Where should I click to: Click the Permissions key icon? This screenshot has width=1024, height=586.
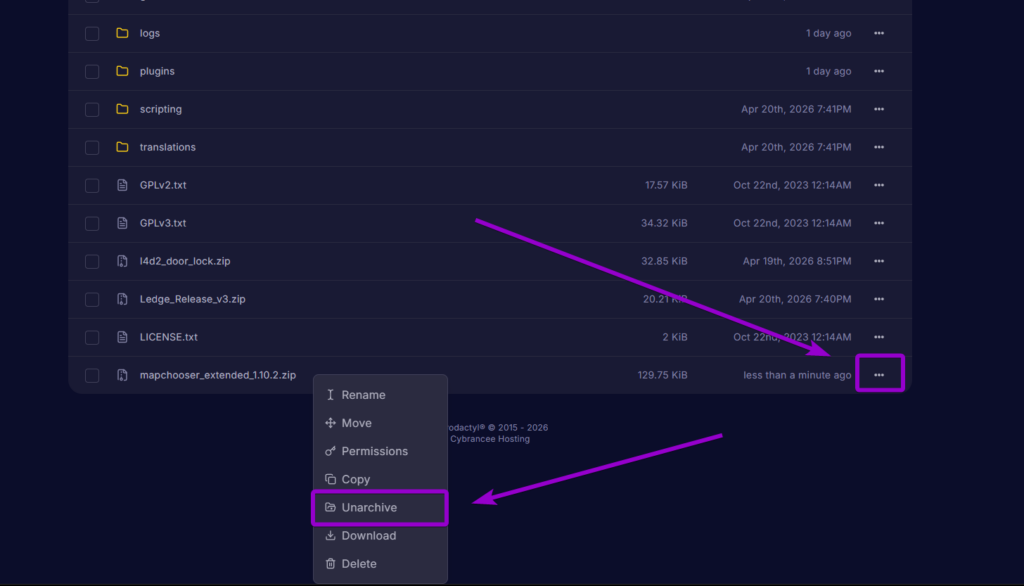331,451
